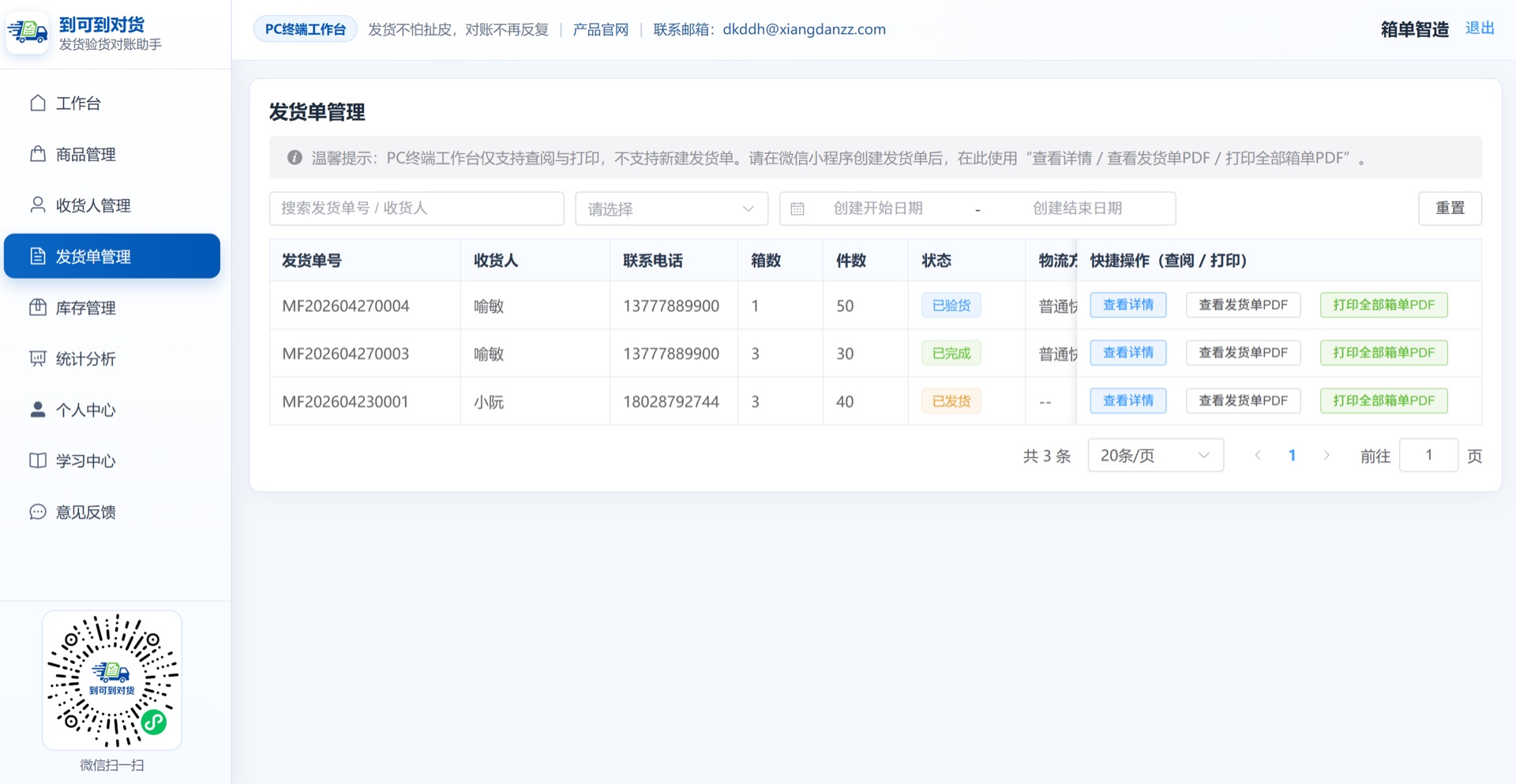Click the 统计分析 chart icon
This screenshot has width=1516, height=784.
[x=38, y=358]
